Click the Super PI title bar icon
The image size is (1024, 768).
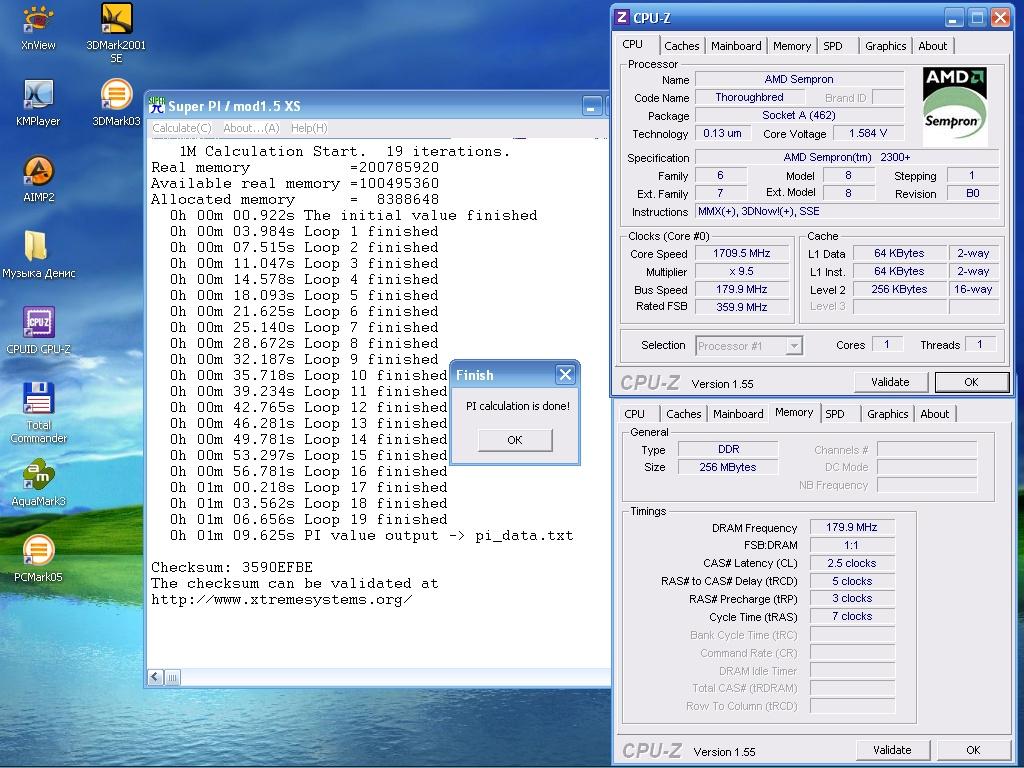pyautogui.click(x=157, y=106)
